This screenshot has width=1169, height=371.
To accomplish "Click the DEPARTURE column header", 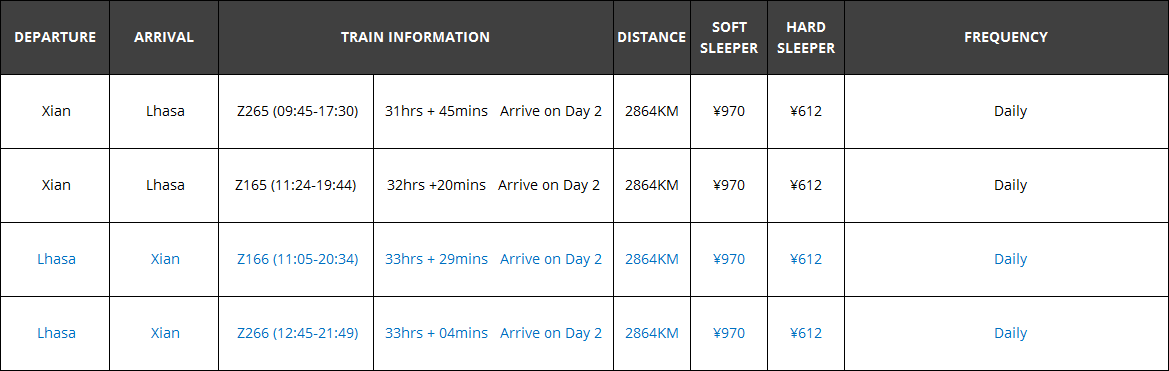I will click(55, 37).
